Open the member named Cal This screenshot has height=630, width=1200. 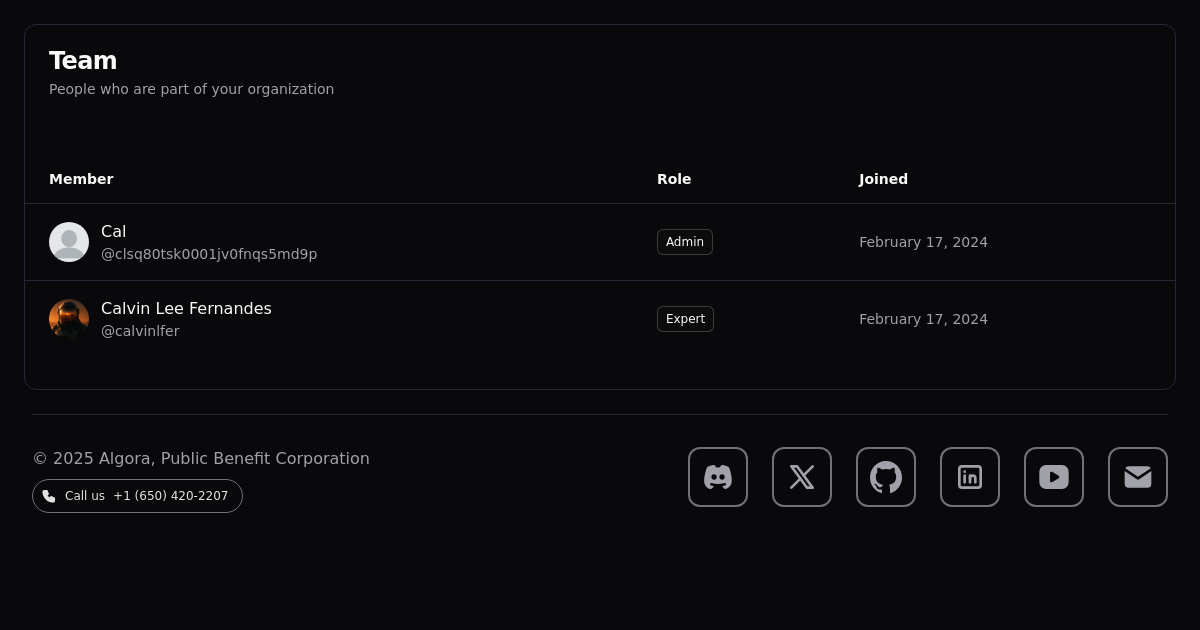[114, 231]
